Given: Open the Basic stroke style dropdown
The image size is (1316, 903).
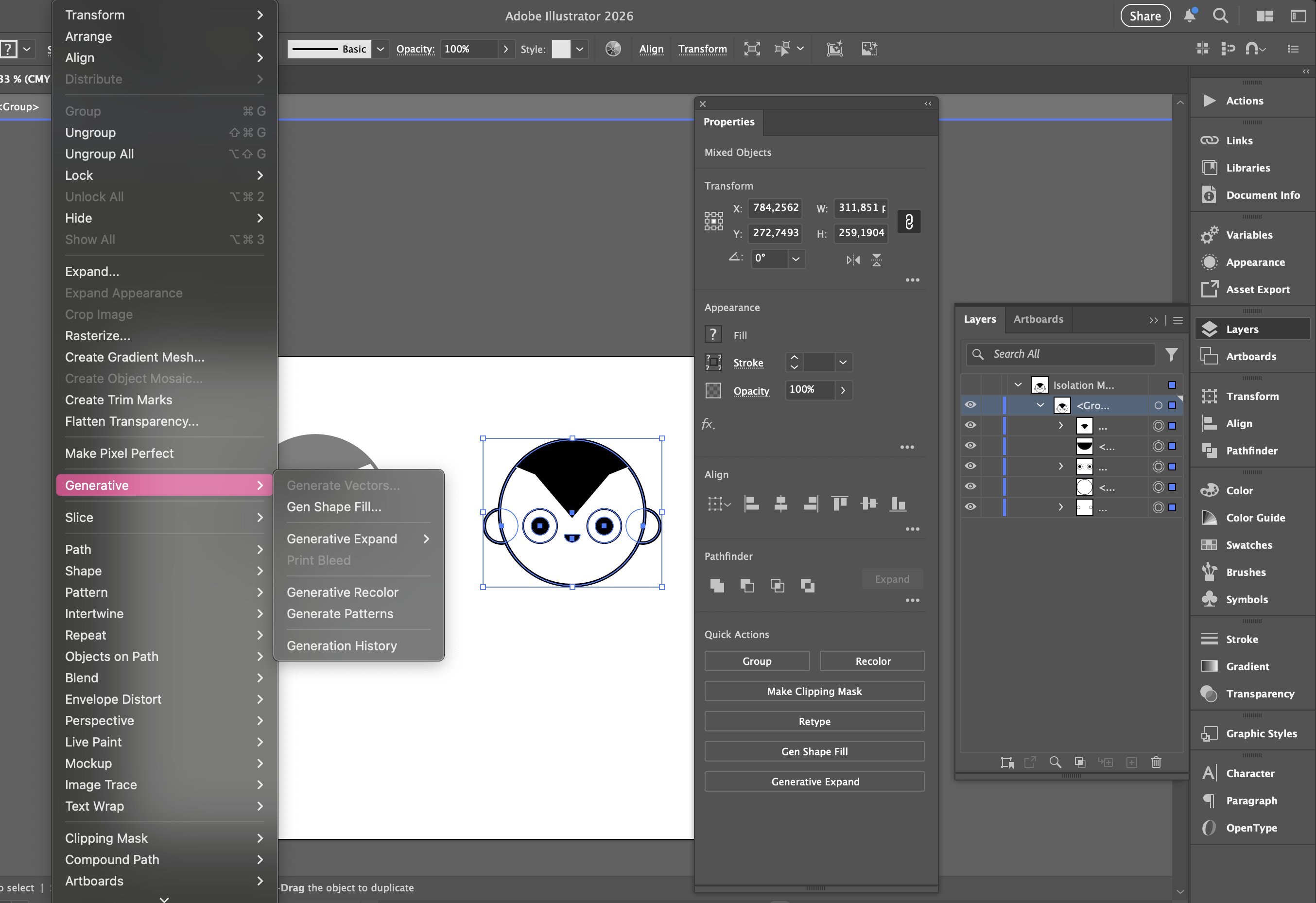Looking at the screenshot, I should tap(380, 49).
